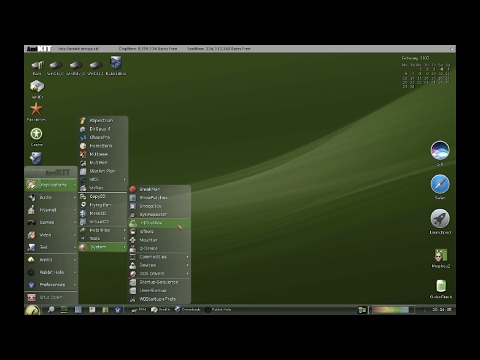
Task: Expand the Games submenu
Action: click(51, 222)
